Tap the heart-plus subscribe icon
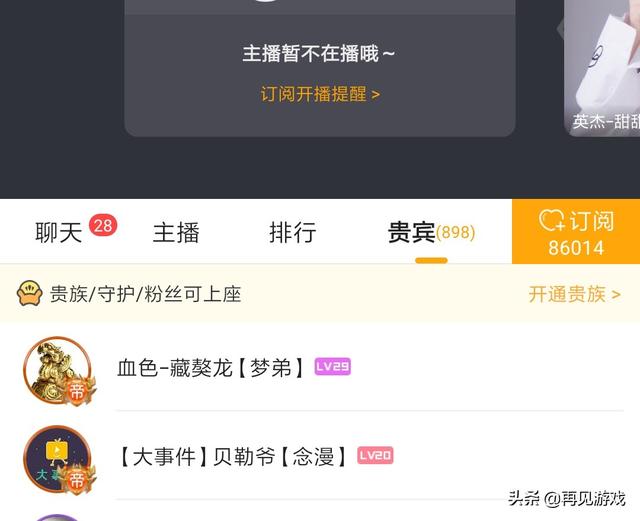The height and width of the screenshot is (521, 640). tap(552, 220)
